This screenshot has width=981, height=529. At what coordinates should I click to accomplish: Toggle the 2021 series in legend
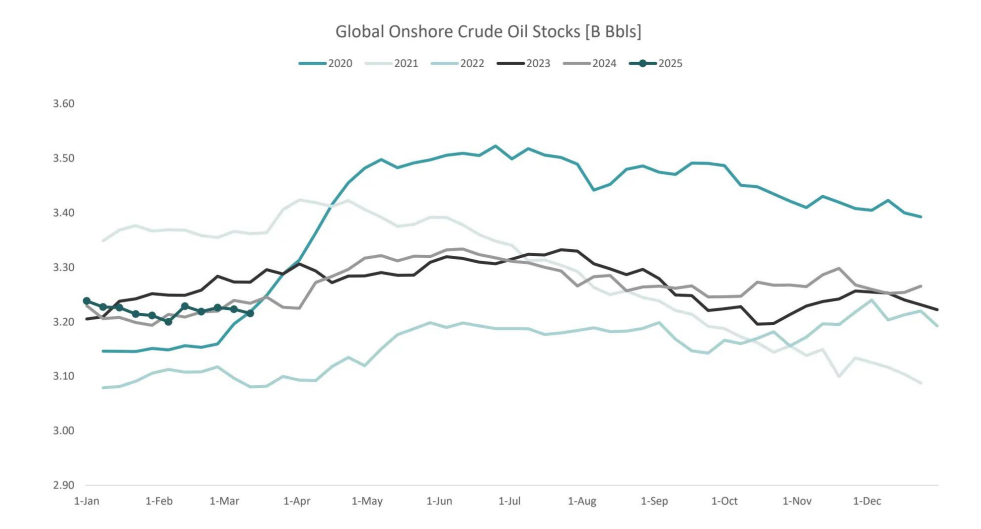pyautogui.click(x=394, y=64)
